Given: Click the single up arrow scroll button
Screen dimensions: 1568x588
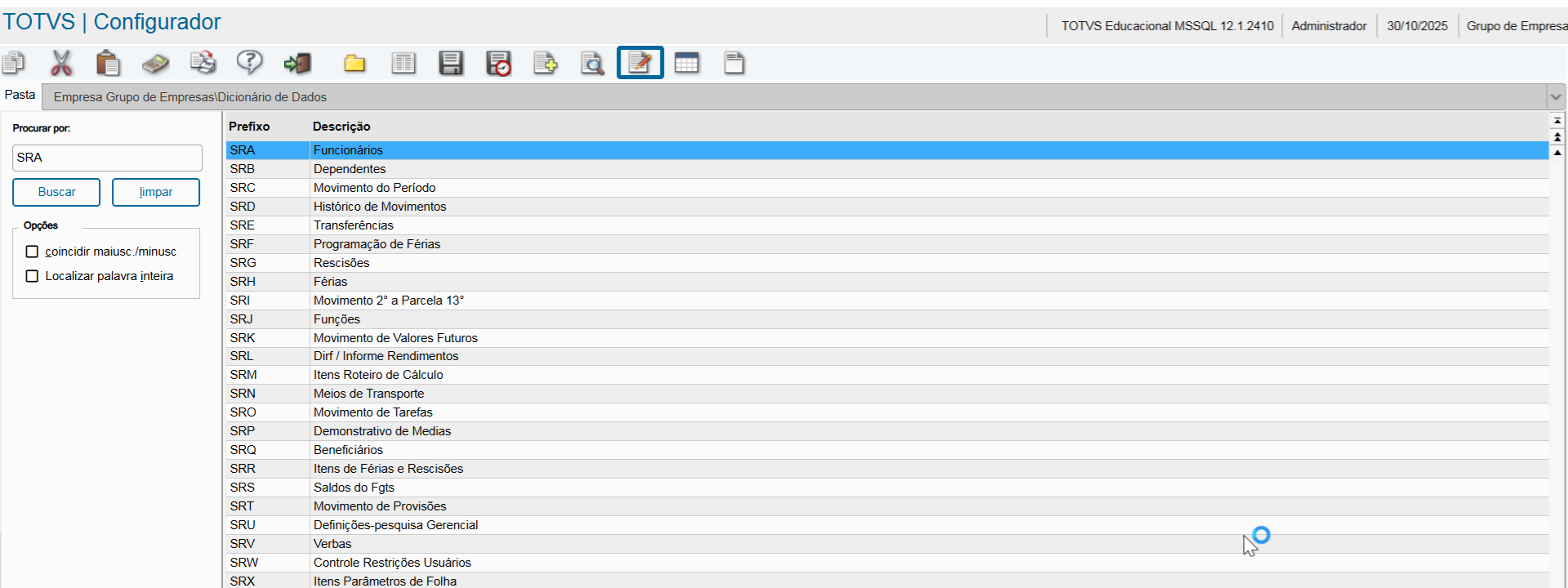Looking at the screenshot, I should [x=1557, y=153].
